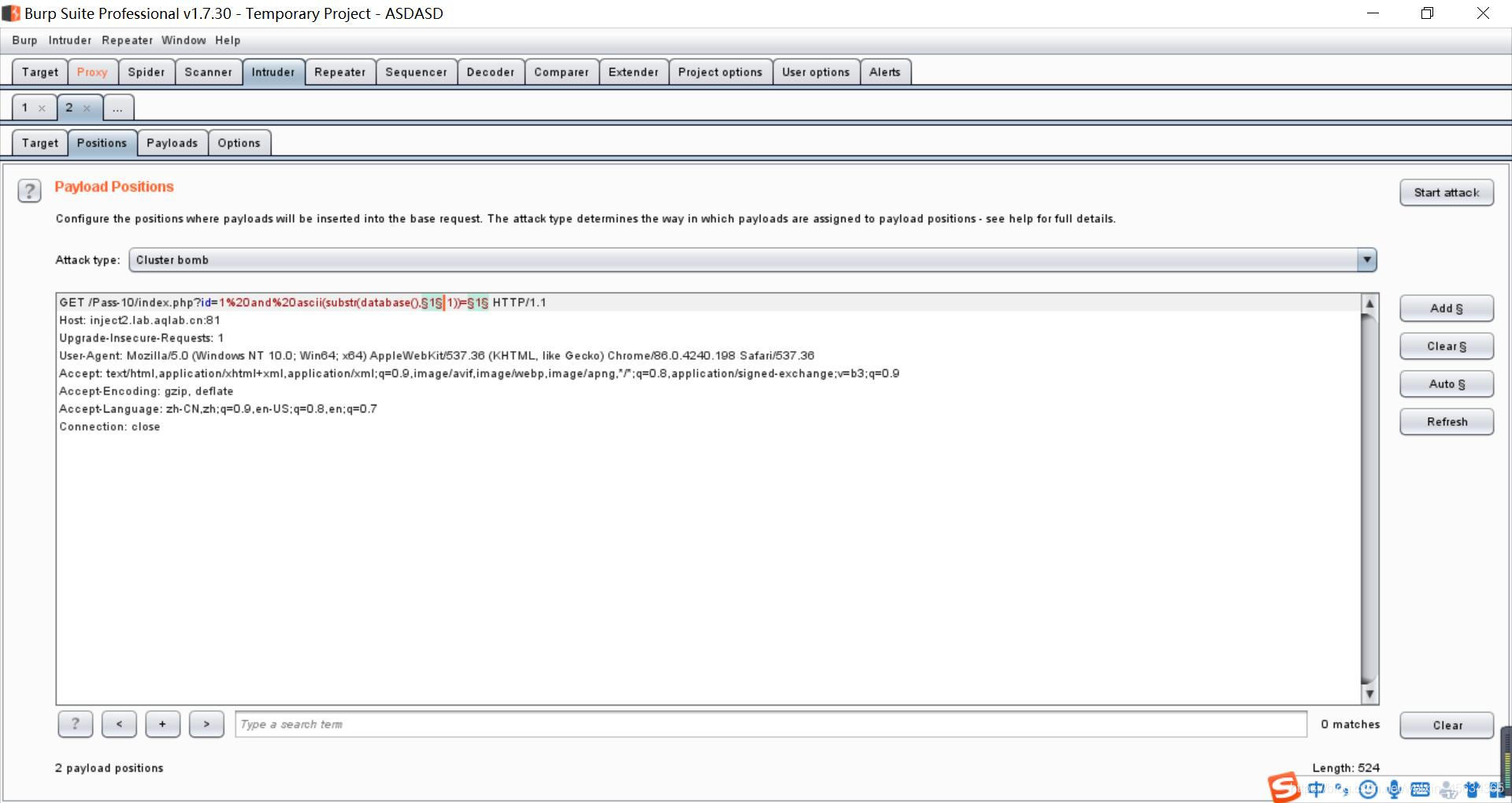Click the Burp Suite logo in title bar

coord(11,13)
